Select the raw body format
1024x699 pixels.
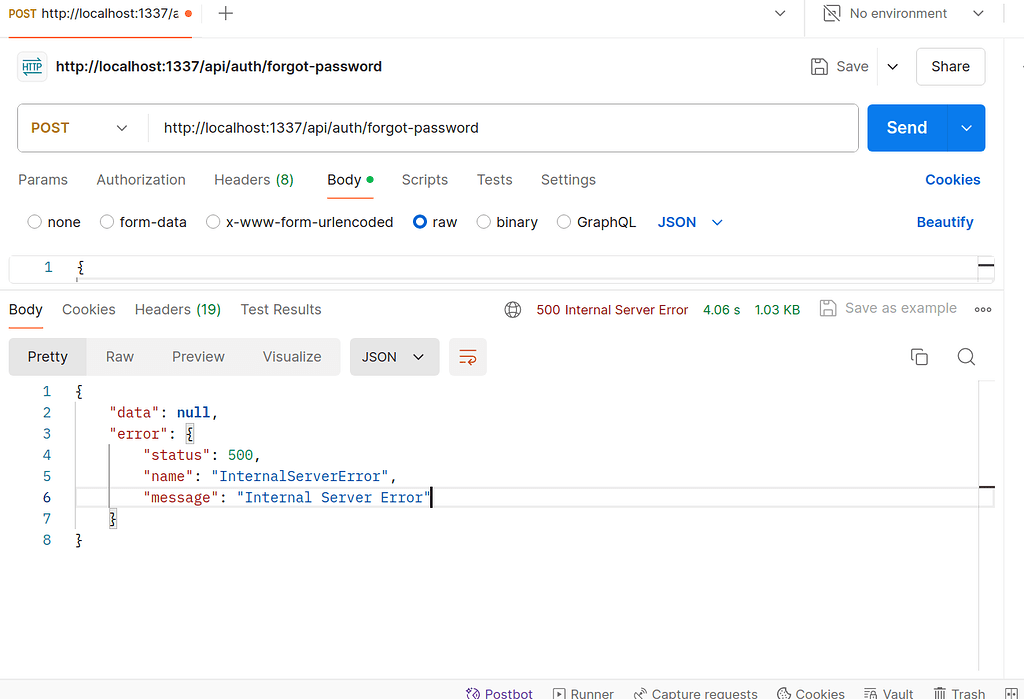pos(420,222)
